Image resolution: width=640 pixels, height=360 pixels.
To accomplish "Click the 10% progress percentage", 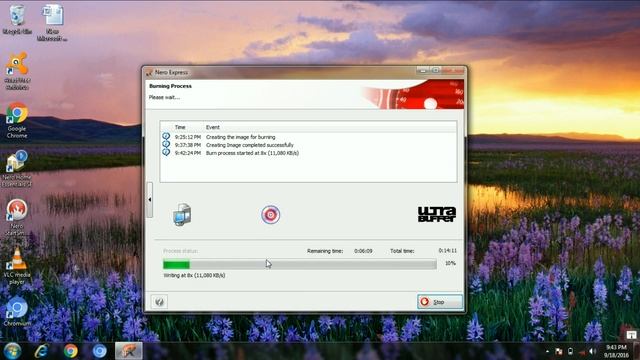I will [x=450, y=264].
